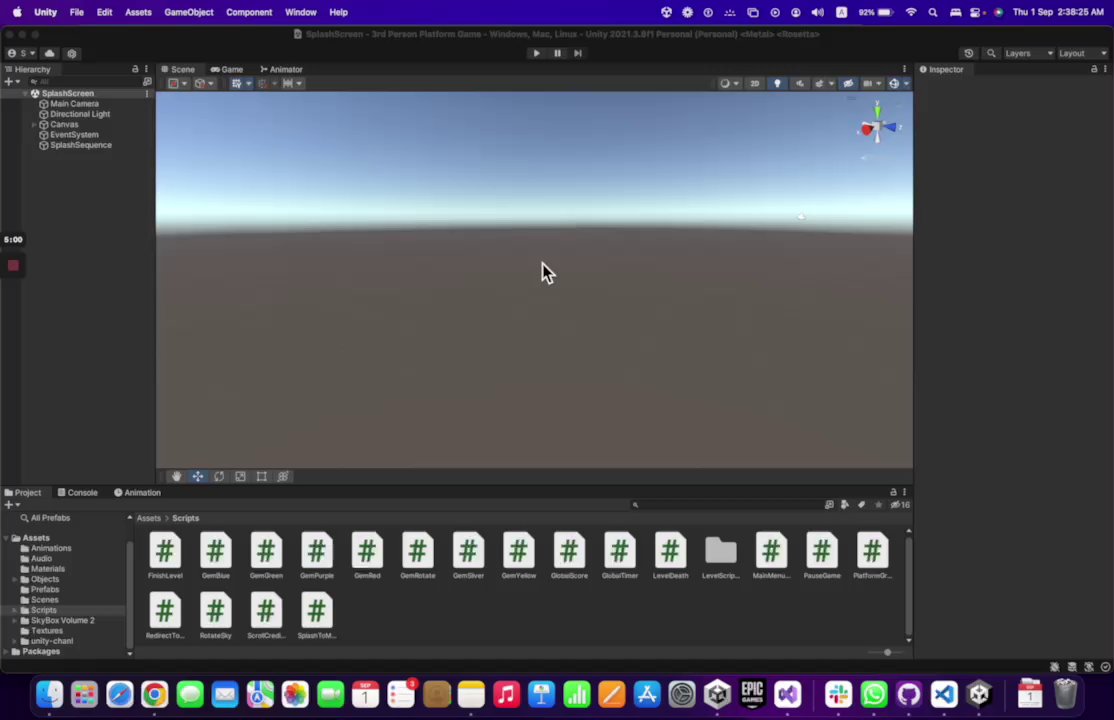
Task: Select the Transform tool in Scene view
Action: tap(283, 476)
